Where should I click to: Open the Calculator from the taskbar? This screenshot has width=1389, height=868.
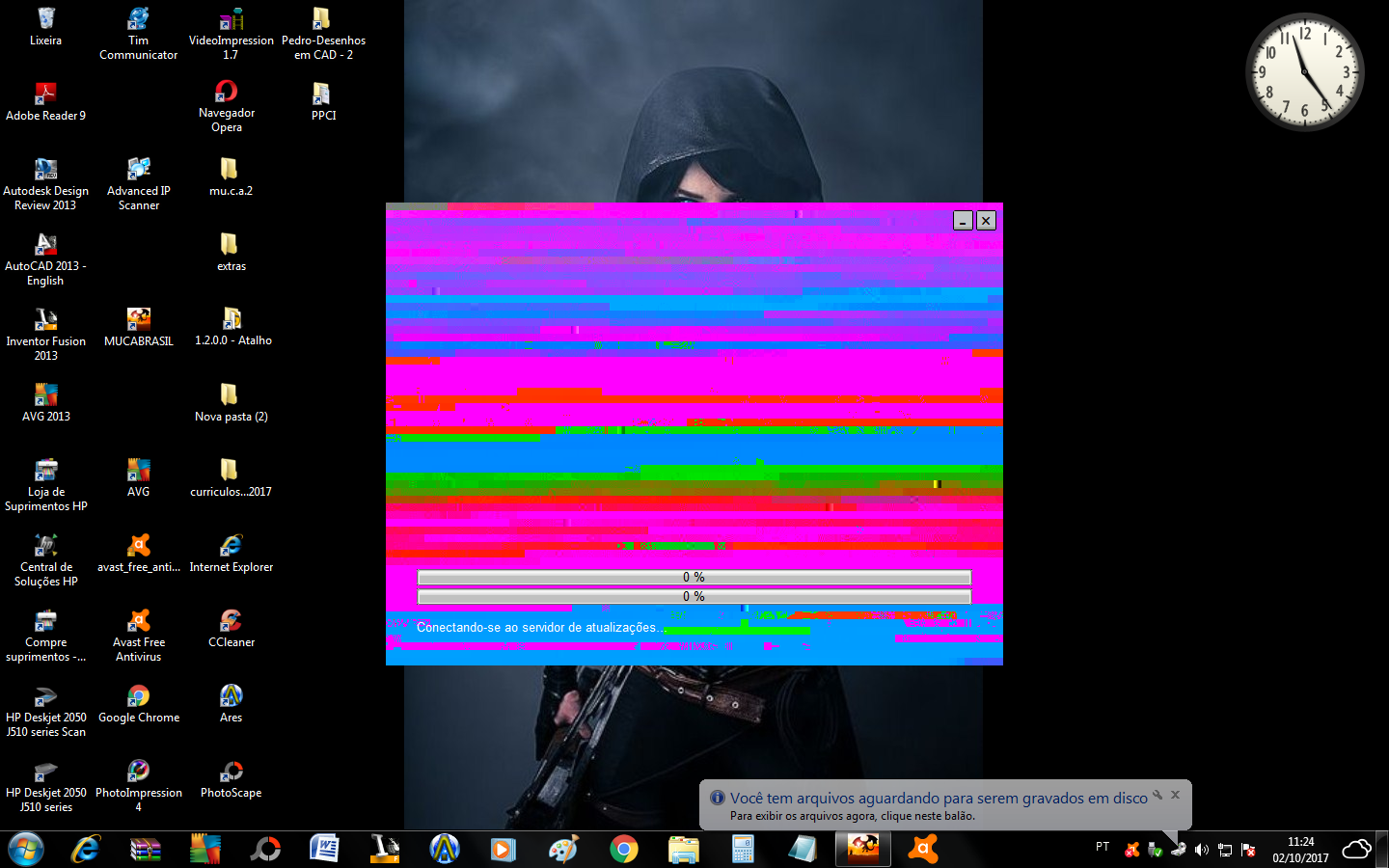click(743, 849)
